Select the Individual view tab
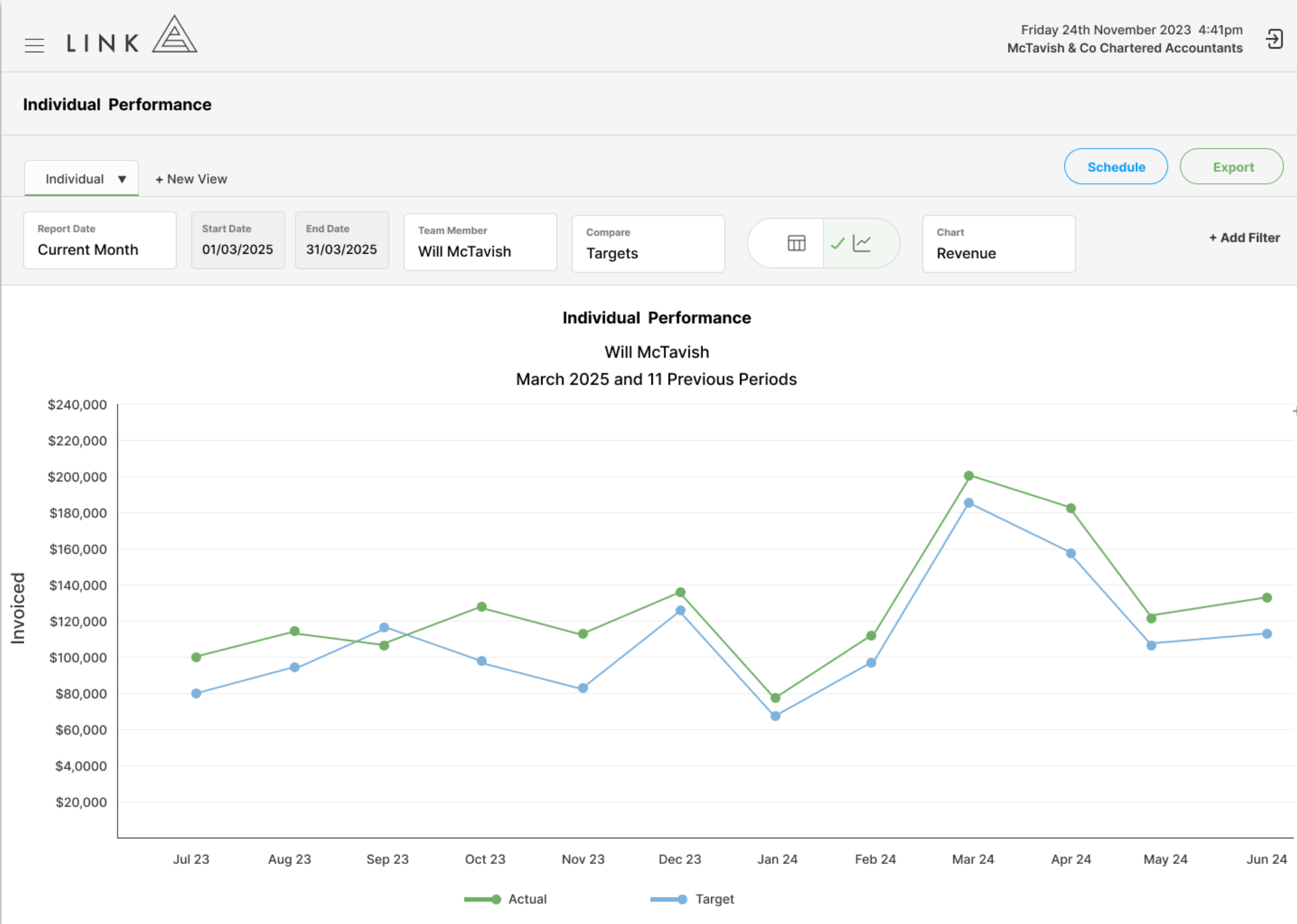Viewport: 1297px width, 924px height. point(81,178)
